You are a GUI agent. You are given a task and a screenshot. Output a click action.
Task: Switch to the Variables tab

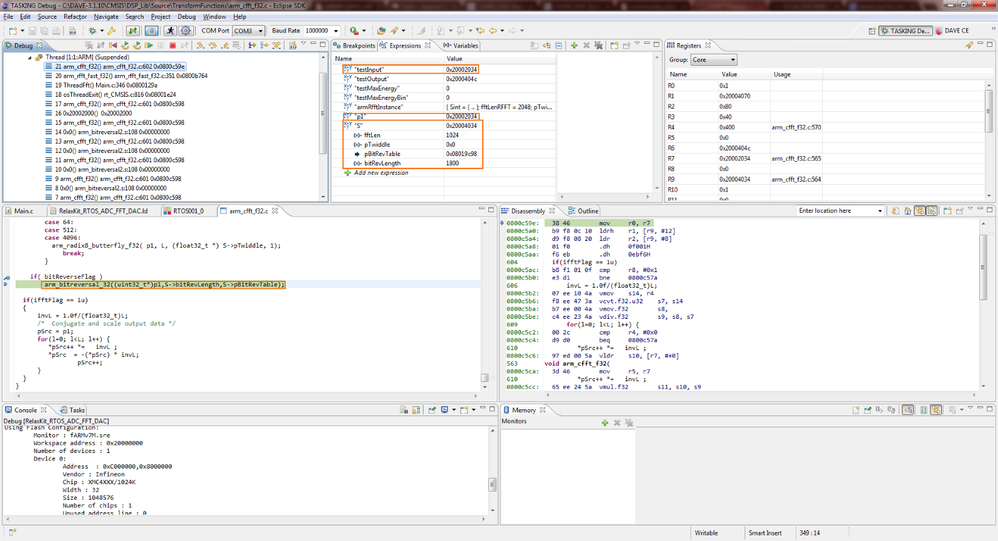click(461, 46)
